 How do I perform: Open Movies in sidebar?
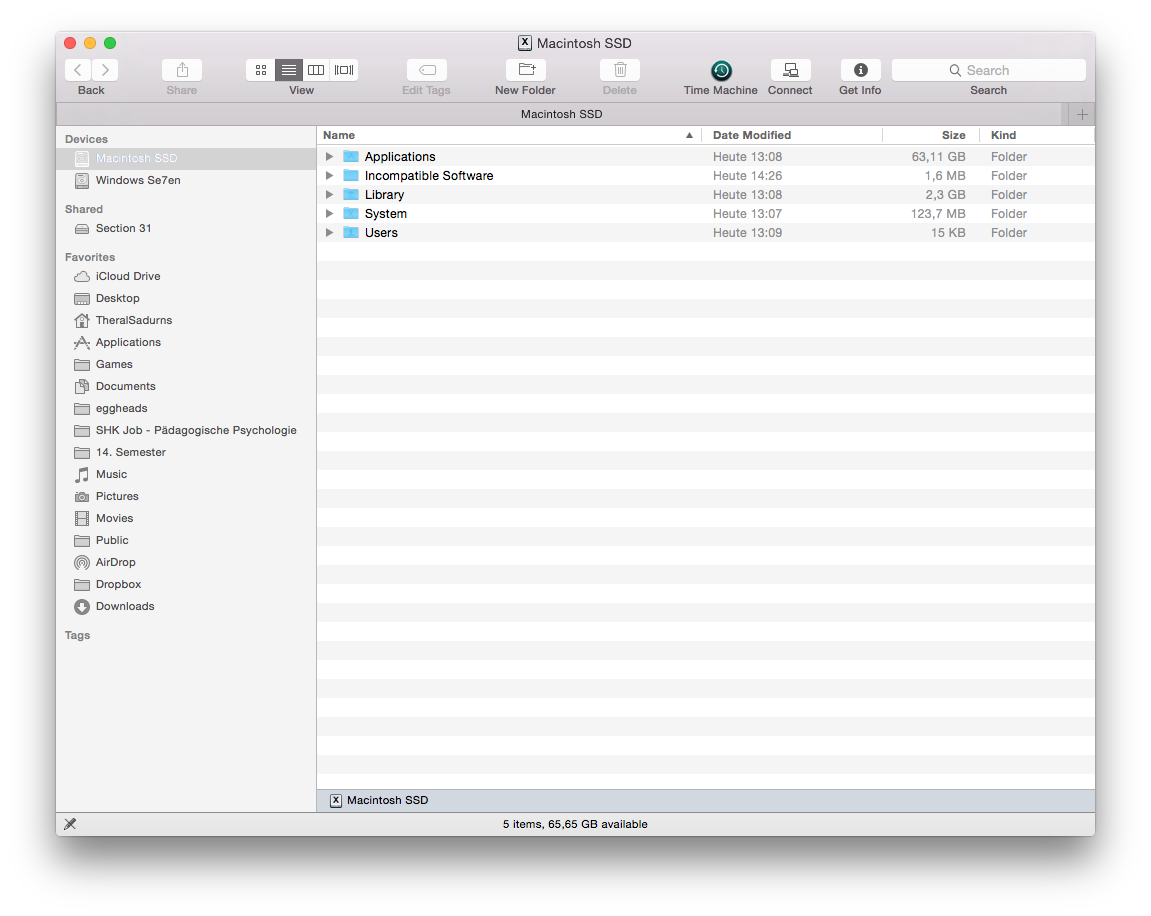[186, 519]
